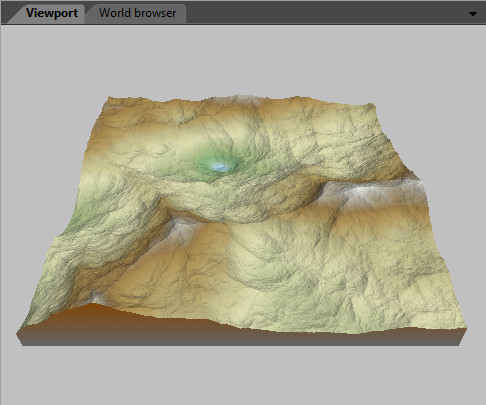Screen dimensions: 486x405
Task: Expand the panel options dropdown arrow
Action: coord(473,14)
